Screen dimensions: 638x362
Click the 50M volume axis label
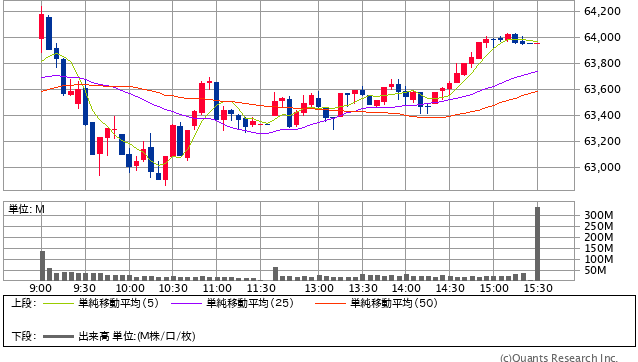pos(595,270)
